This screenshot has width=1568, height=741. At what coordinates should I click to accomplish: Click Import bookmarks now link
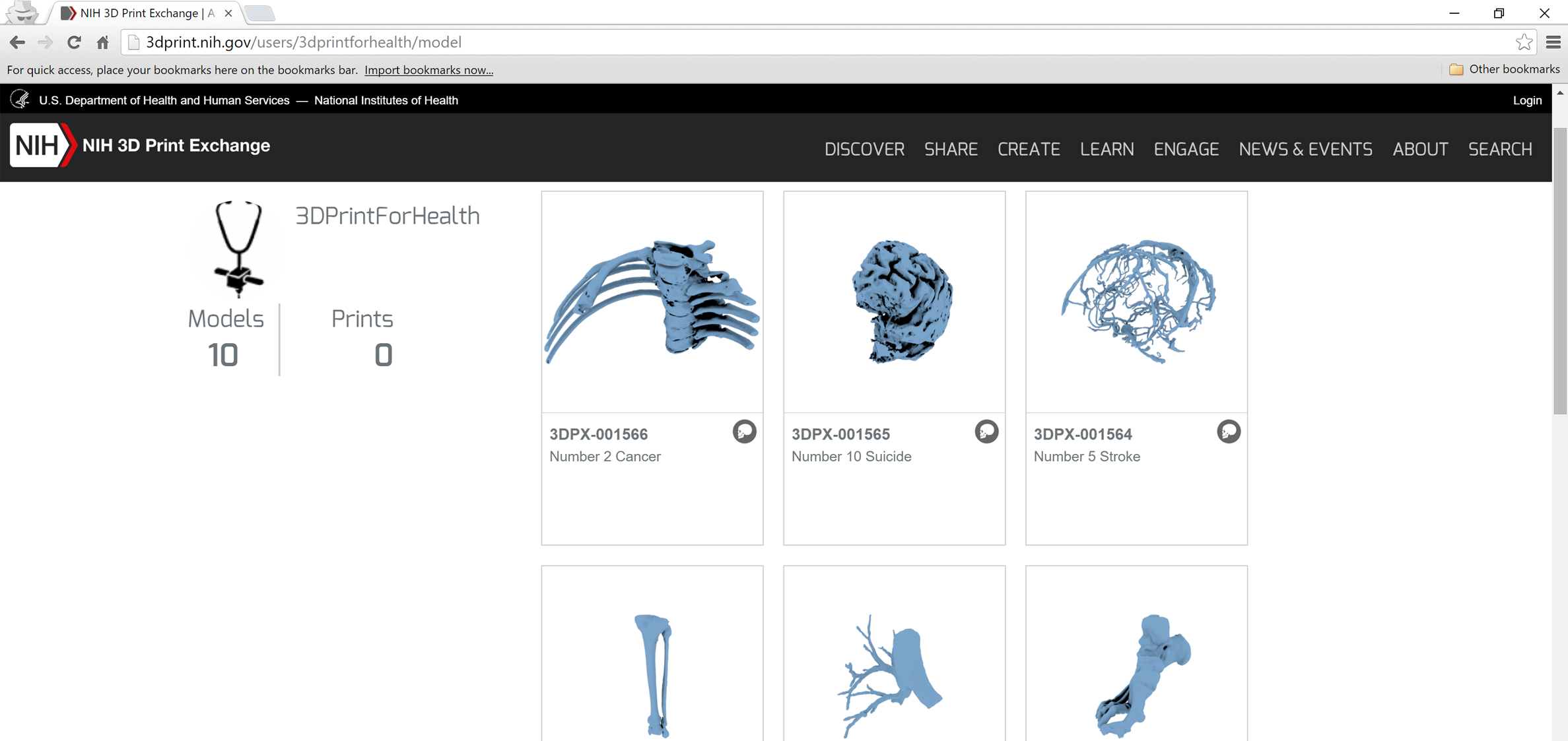tap(428, 70)
